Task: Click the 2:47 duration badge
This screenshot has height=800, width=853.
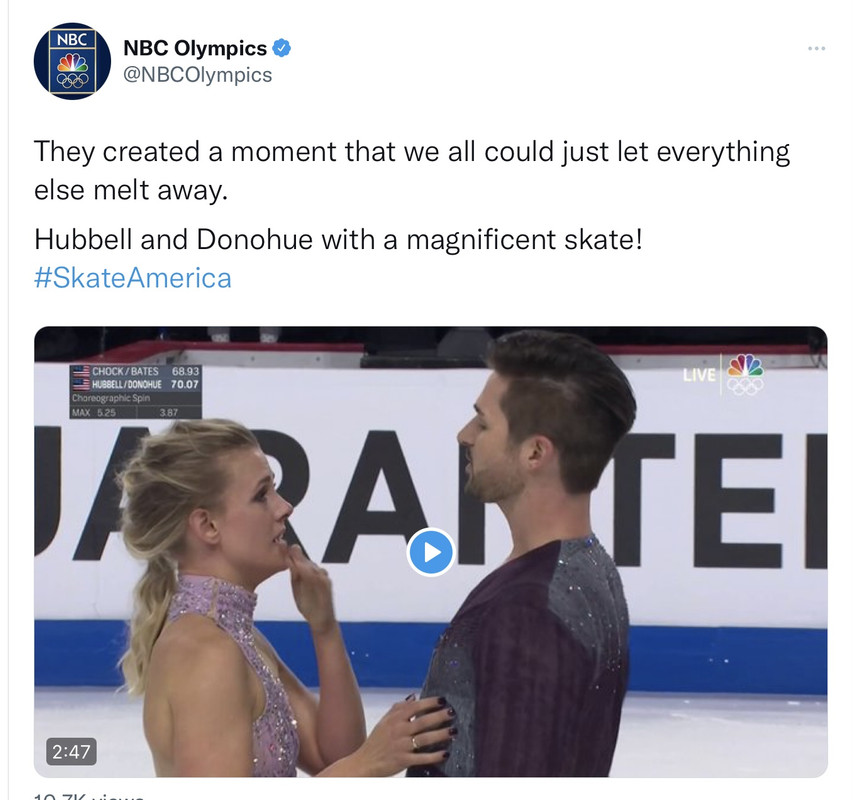Action: point(71,752)
